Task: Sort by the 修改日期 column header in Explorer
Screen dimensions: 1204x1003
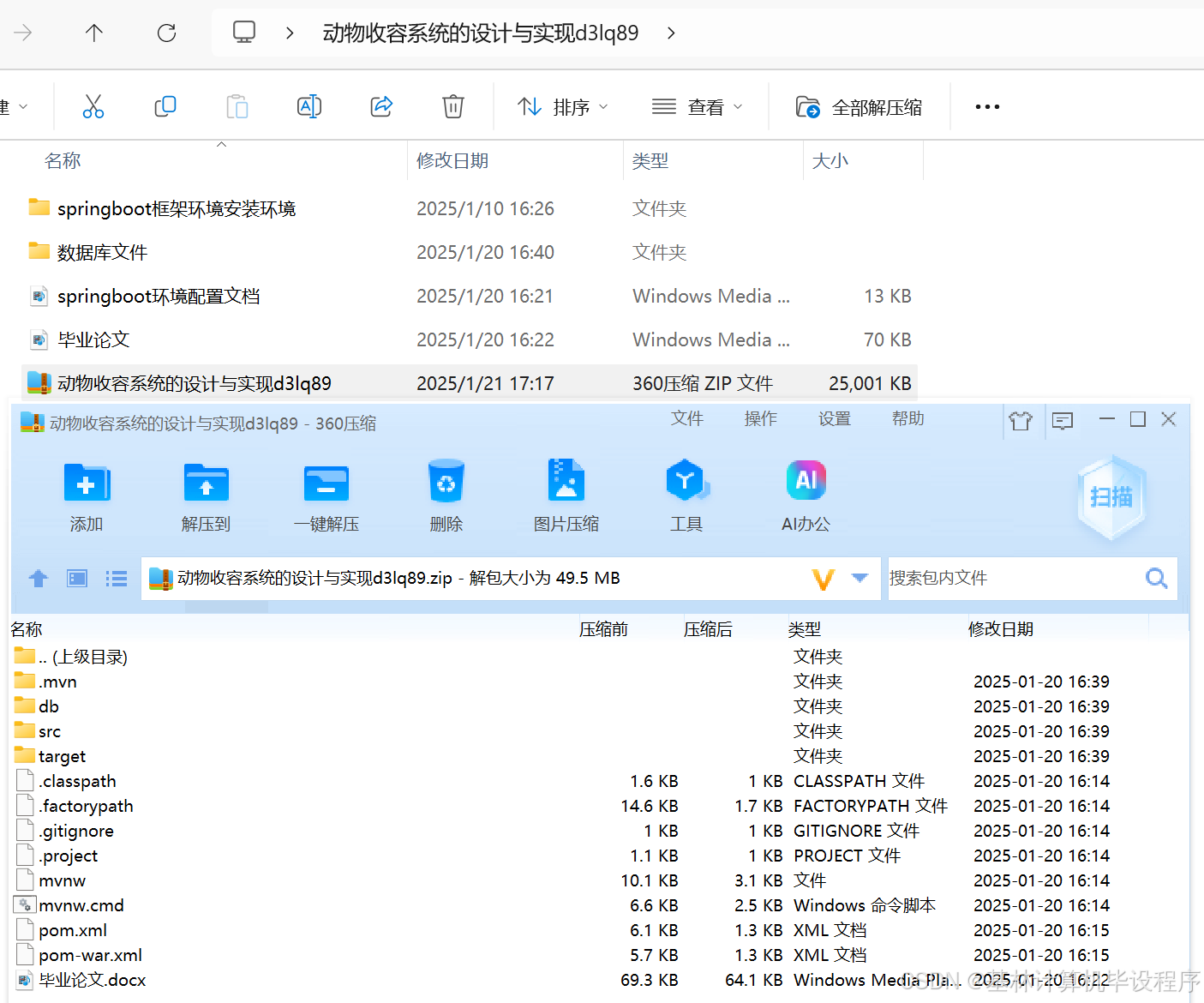Action: click(452, 160)
